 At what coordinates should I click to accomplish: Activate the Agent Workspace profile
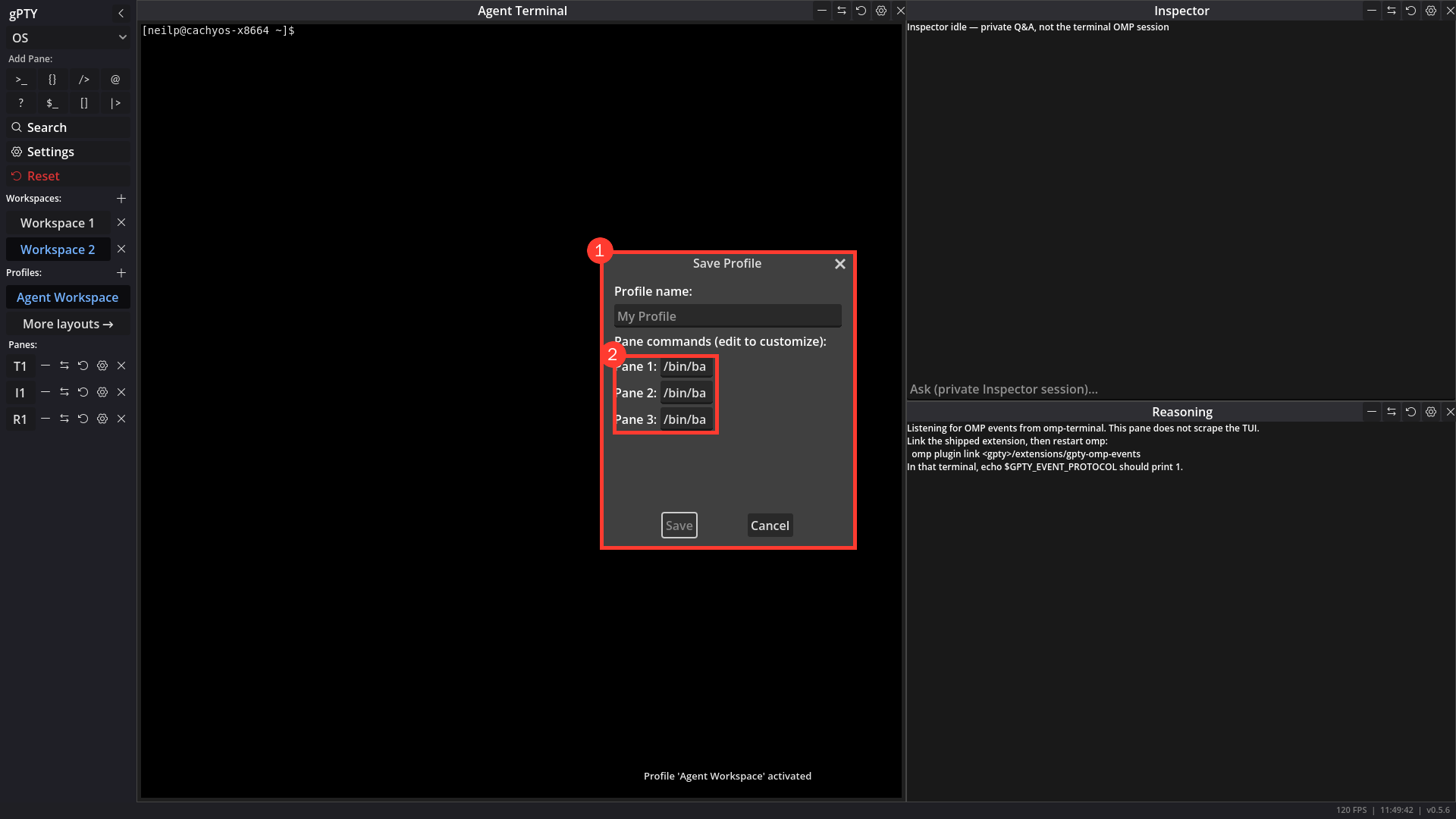click(68, 297)
